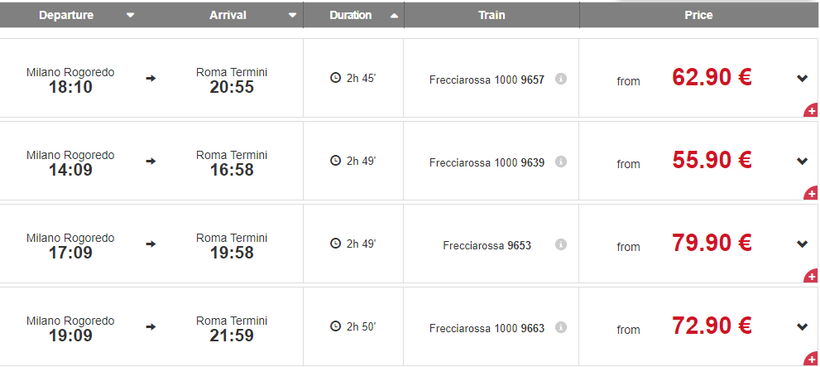Expand fare details for 14:09 departure

(x=802, y=161)
